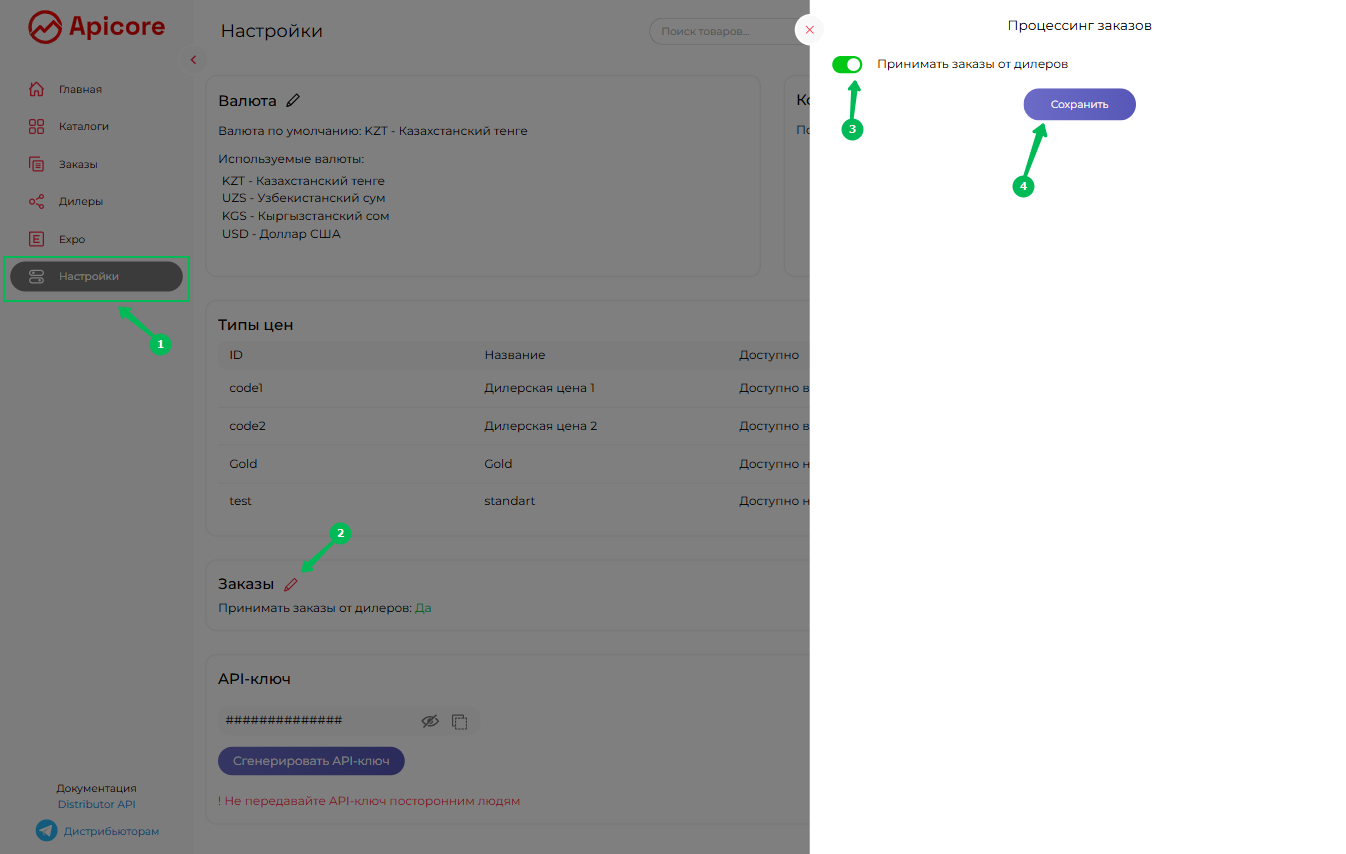
Task: Click the Настройки settings icon
Action: pyautogui.click(x=37, y=276)
